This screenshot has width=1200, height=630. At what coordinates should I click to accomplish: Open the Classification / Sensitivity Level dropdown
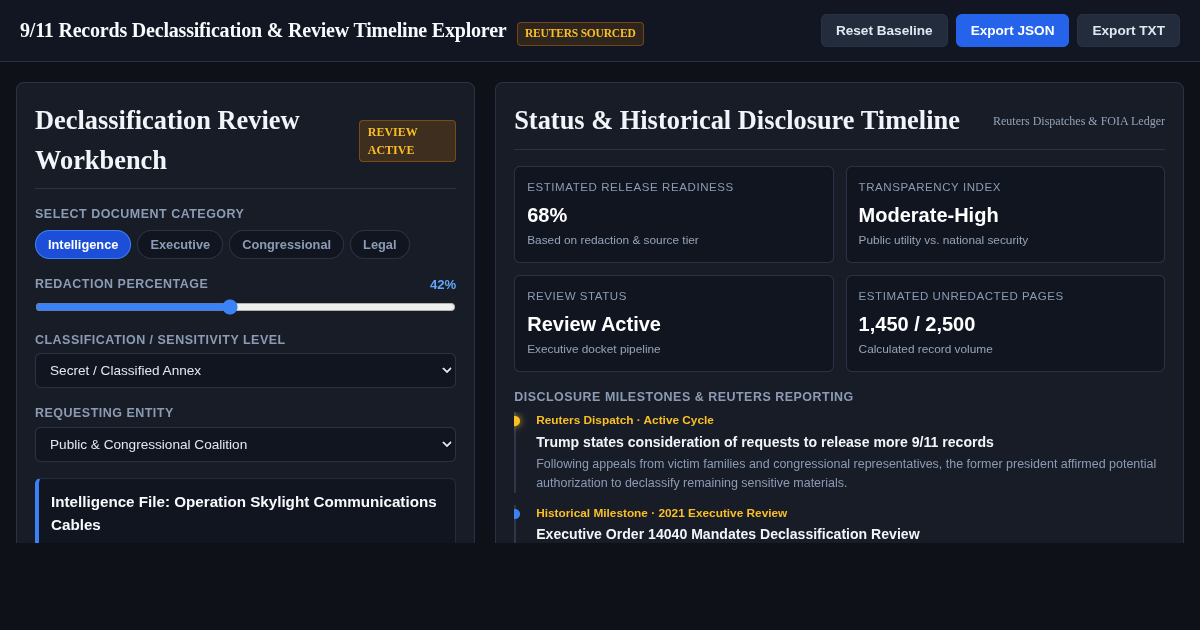click(x=245, y=370)
